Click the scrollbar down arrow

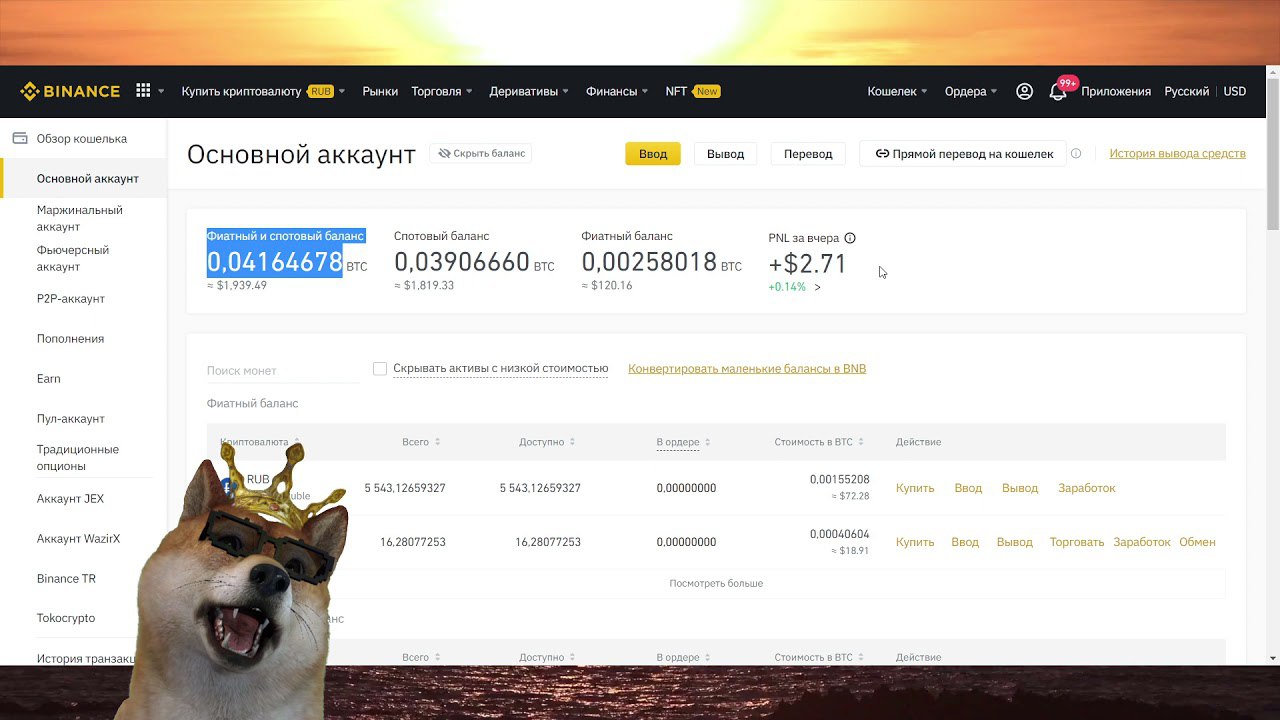[1272, 658]
